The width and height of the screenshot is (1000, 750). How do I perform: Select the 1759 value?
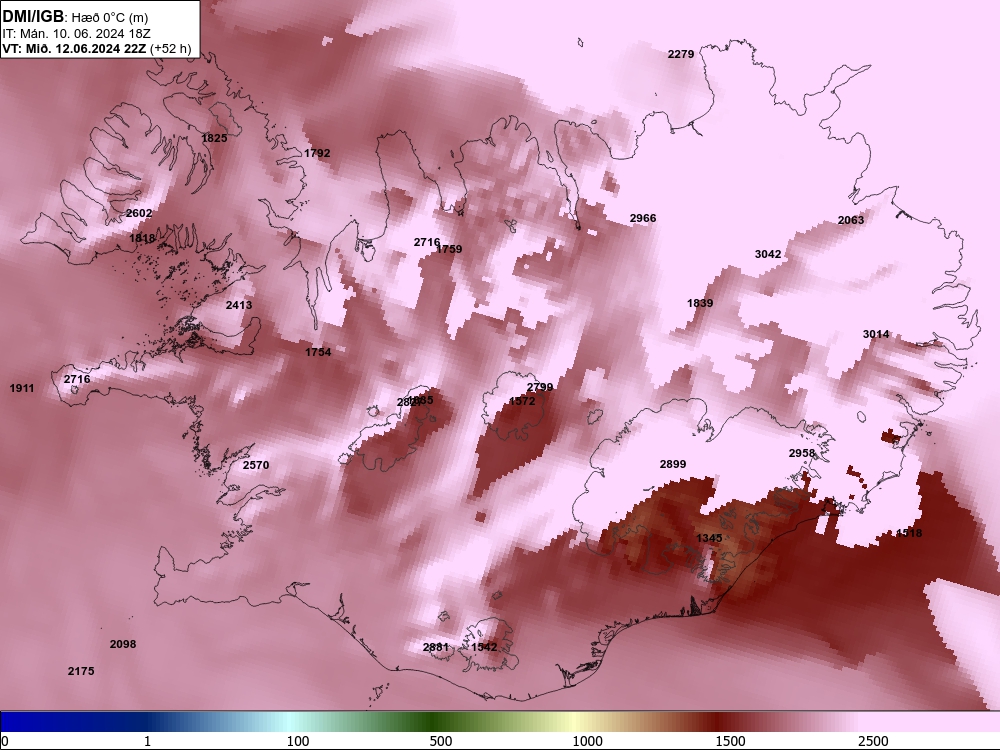click(450, 249)
